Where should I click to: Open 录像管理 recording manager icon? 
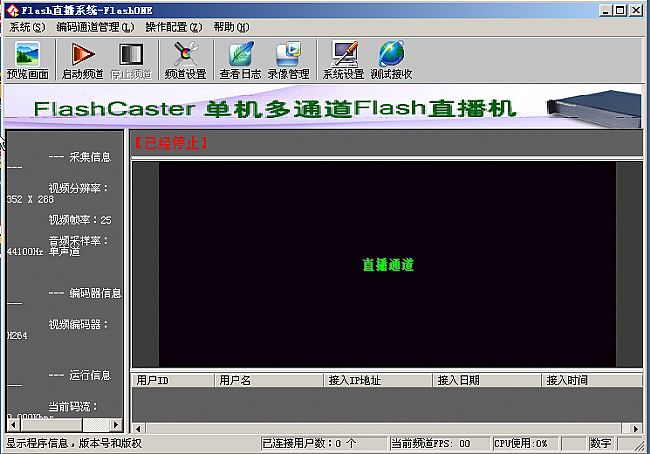click(289, 60)
